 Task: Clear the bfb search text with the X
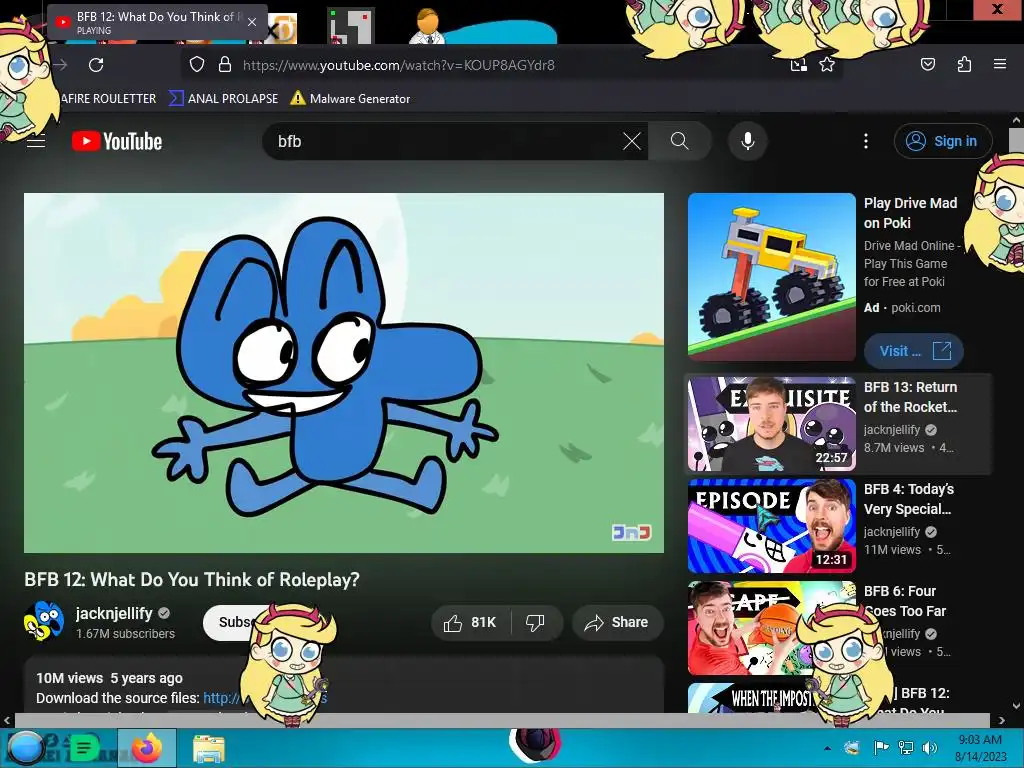632,141
